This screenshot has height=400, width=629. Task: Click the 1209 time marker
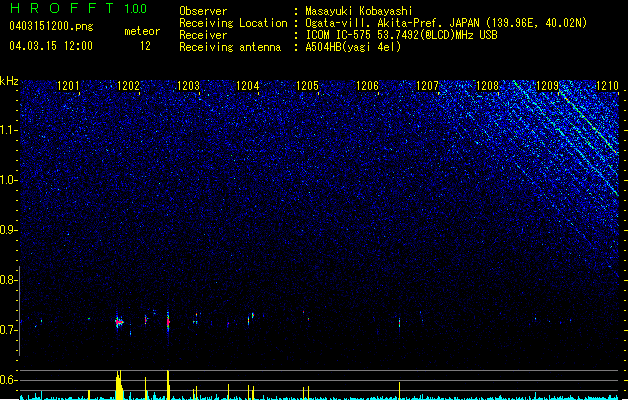click(x=547, y=86)
